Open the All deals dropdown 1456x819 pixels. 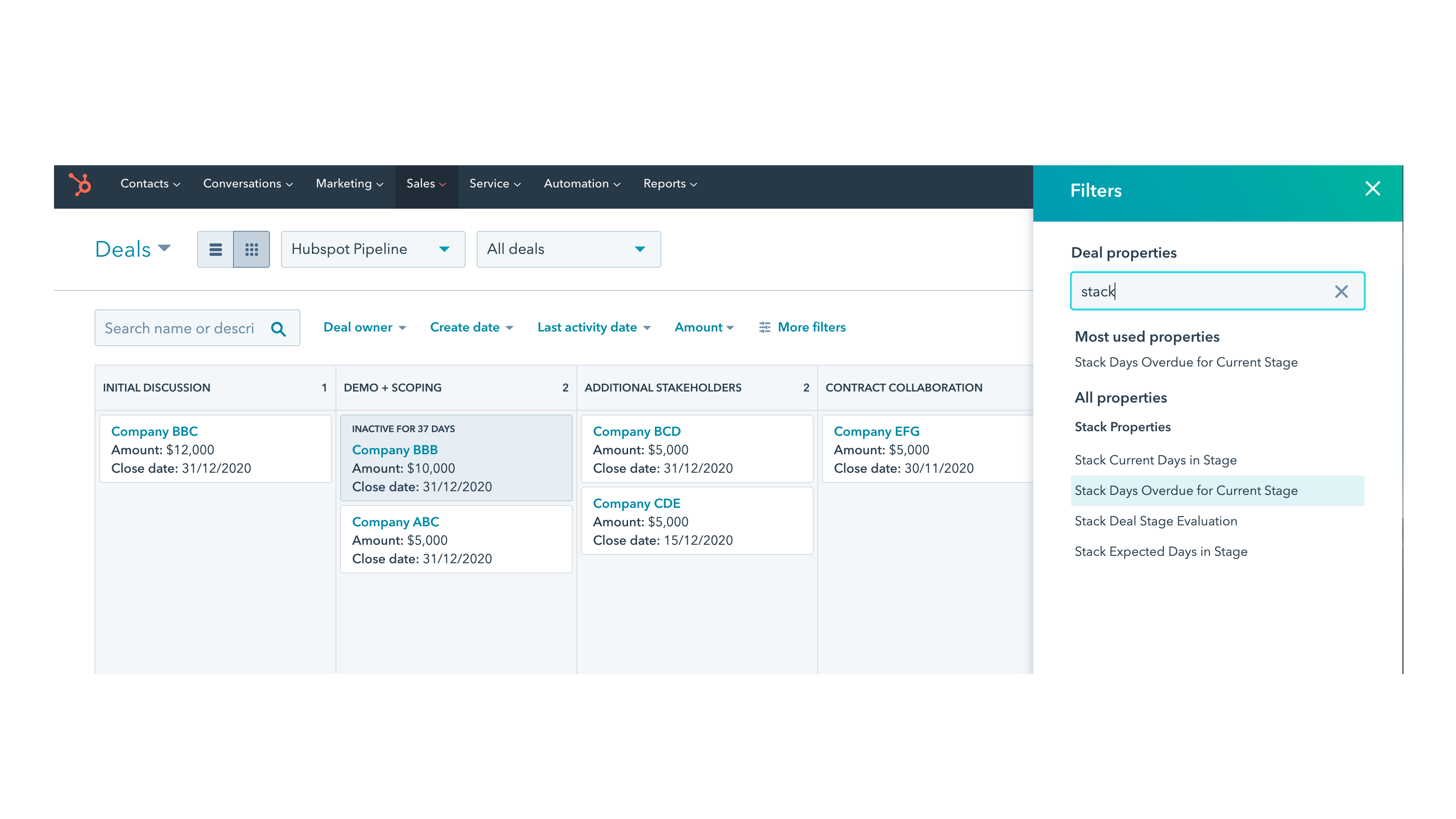click(568, 249)
